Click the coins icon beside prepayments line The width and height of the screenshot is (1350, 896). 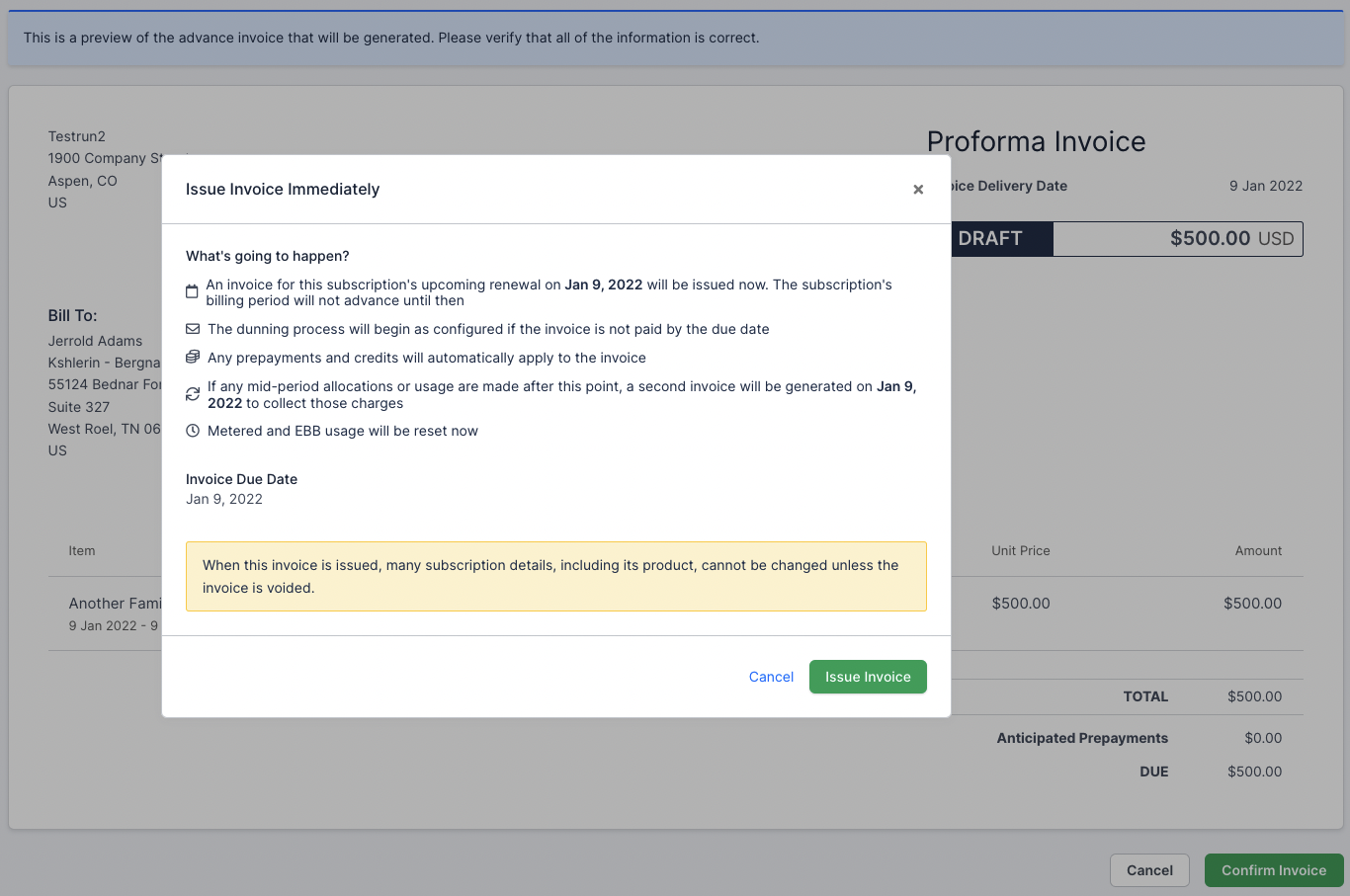click(x=193, y=358)
